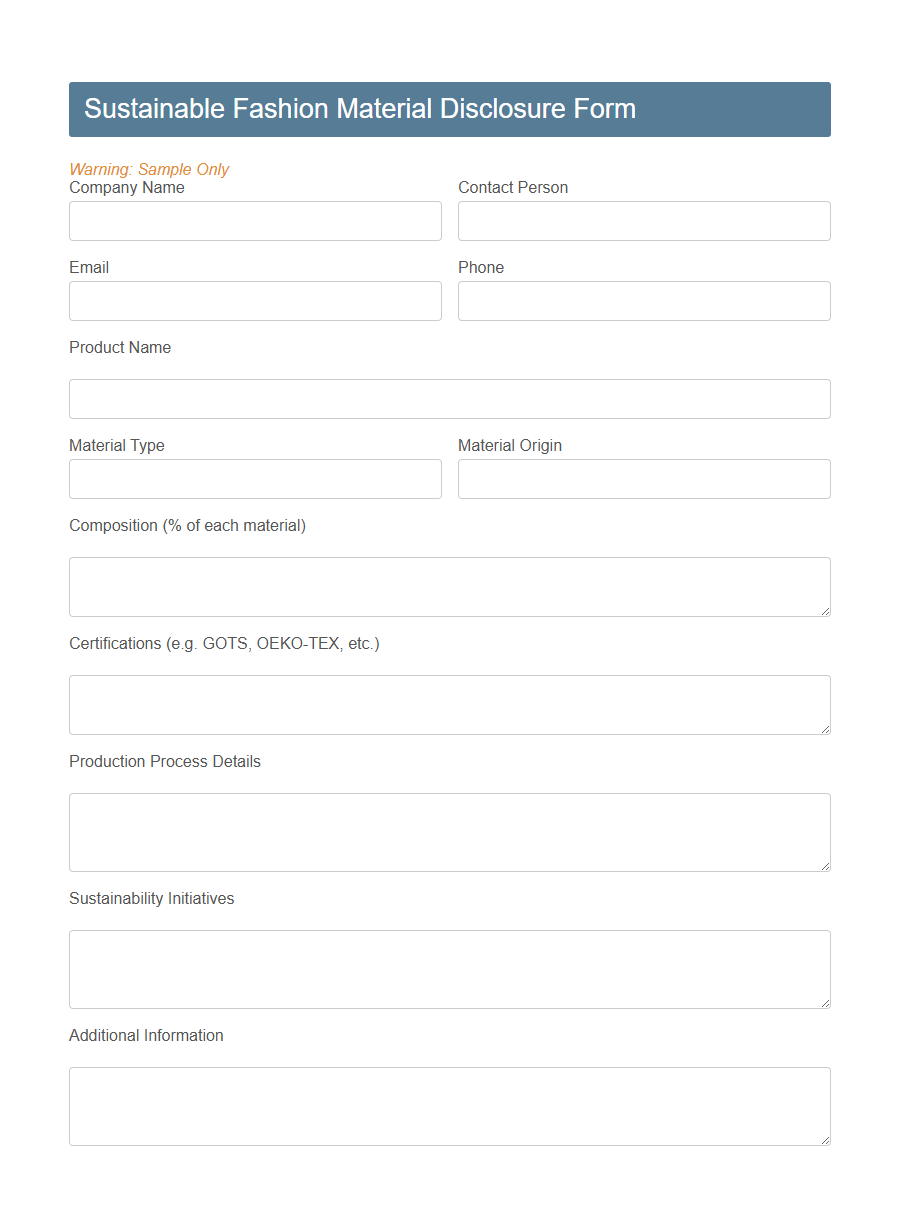Click the Company Name input field

tap(255, 221)
